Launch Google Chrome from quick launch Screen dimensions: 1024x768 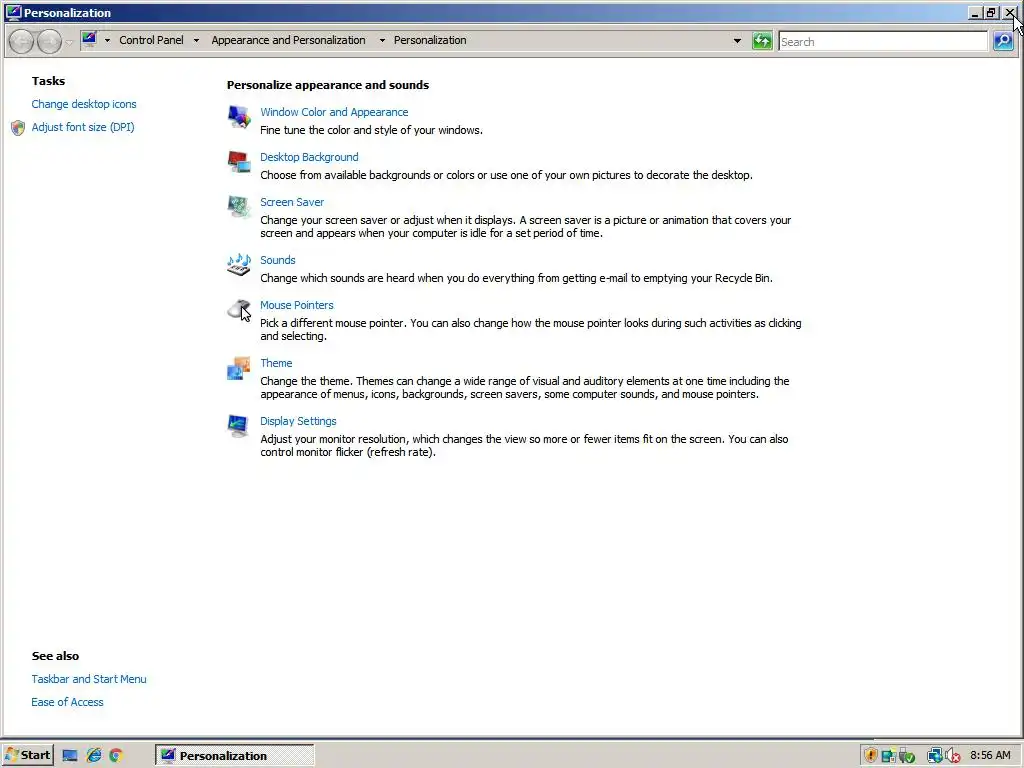(x=116, y=756)
